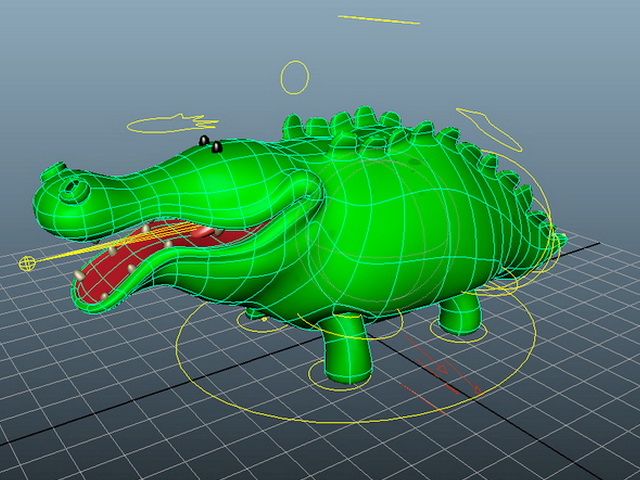Screen dimensions: 640x480
Task: Select the fish-shaped control curve above the head
Action: (172, 124)
